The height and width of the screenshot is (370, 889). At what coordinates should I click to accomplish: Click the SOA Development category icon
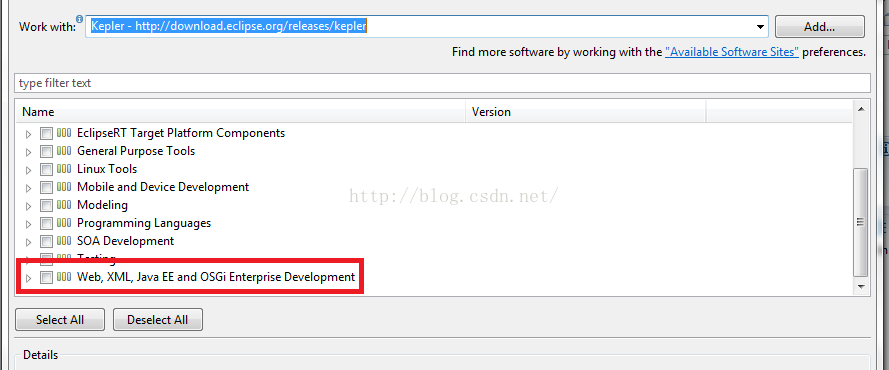pos(64,241)
